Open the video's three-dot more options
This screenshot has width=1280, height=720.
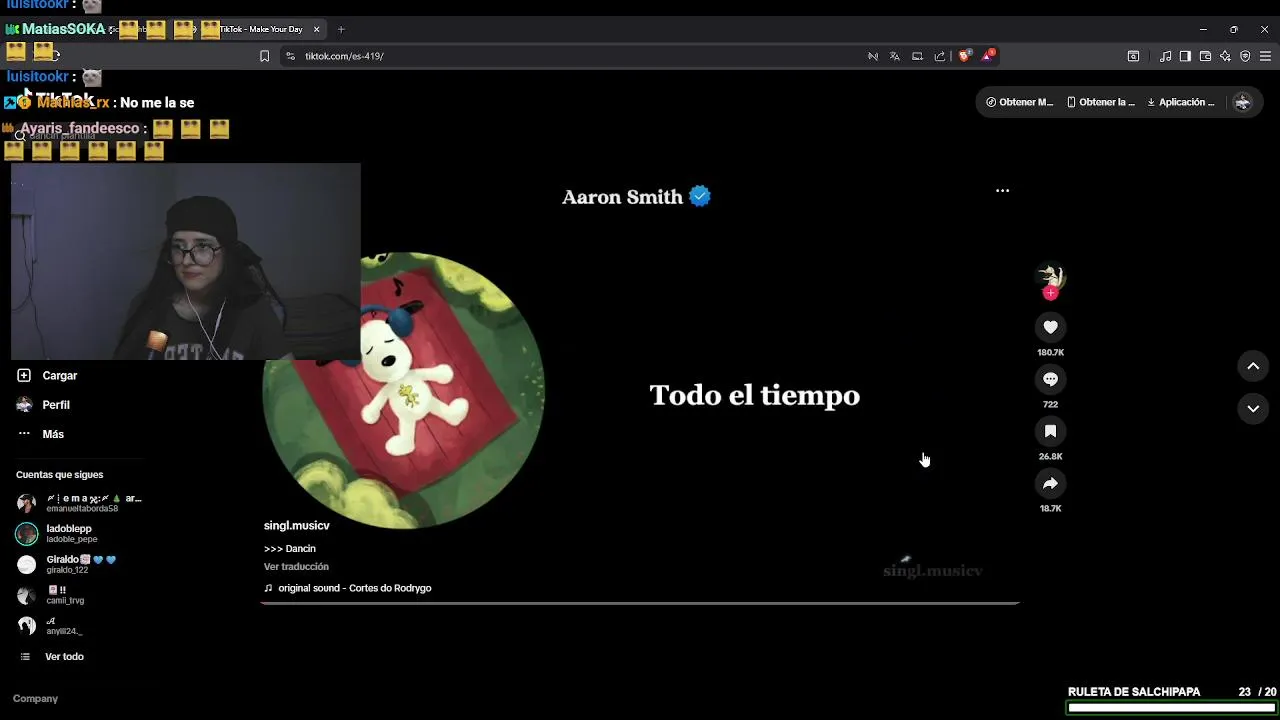1002,191
